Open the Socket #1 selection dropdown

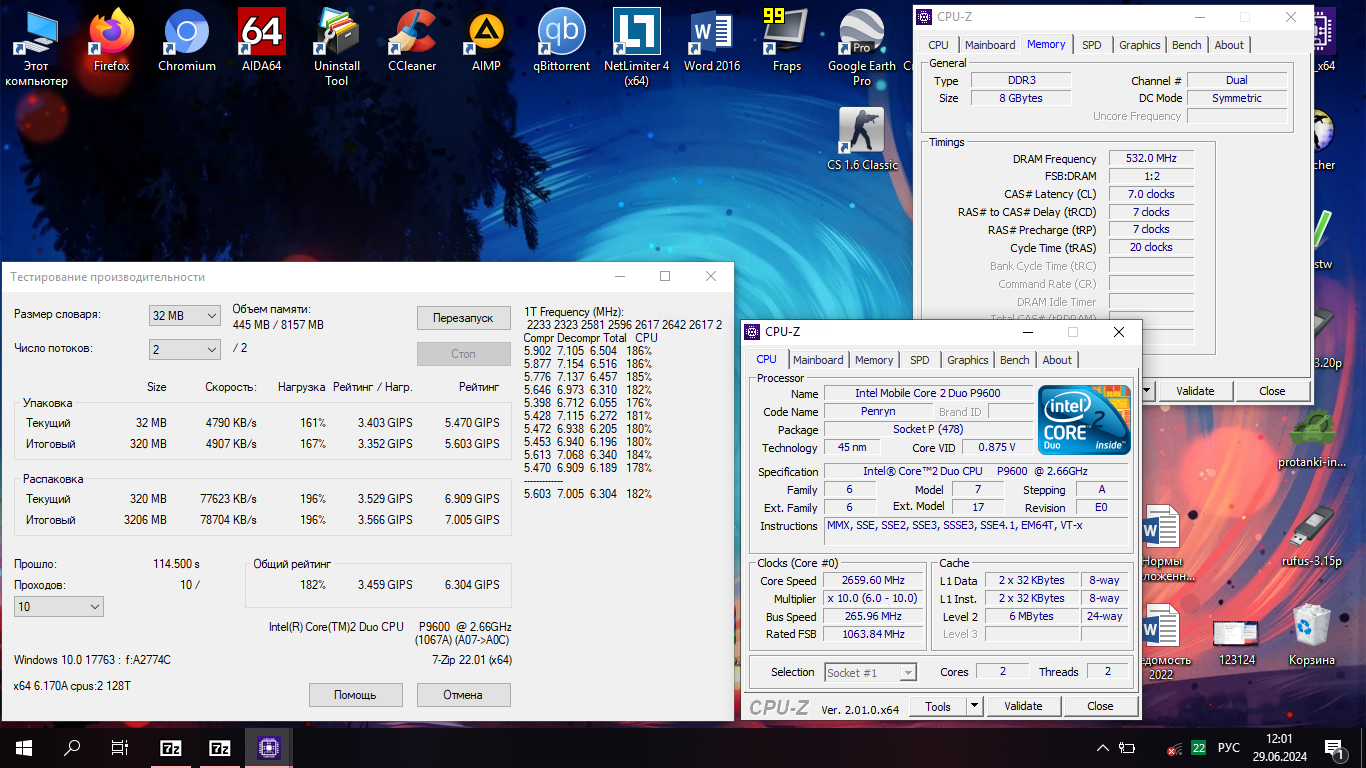pyautogui.click(x=870, y=673)
